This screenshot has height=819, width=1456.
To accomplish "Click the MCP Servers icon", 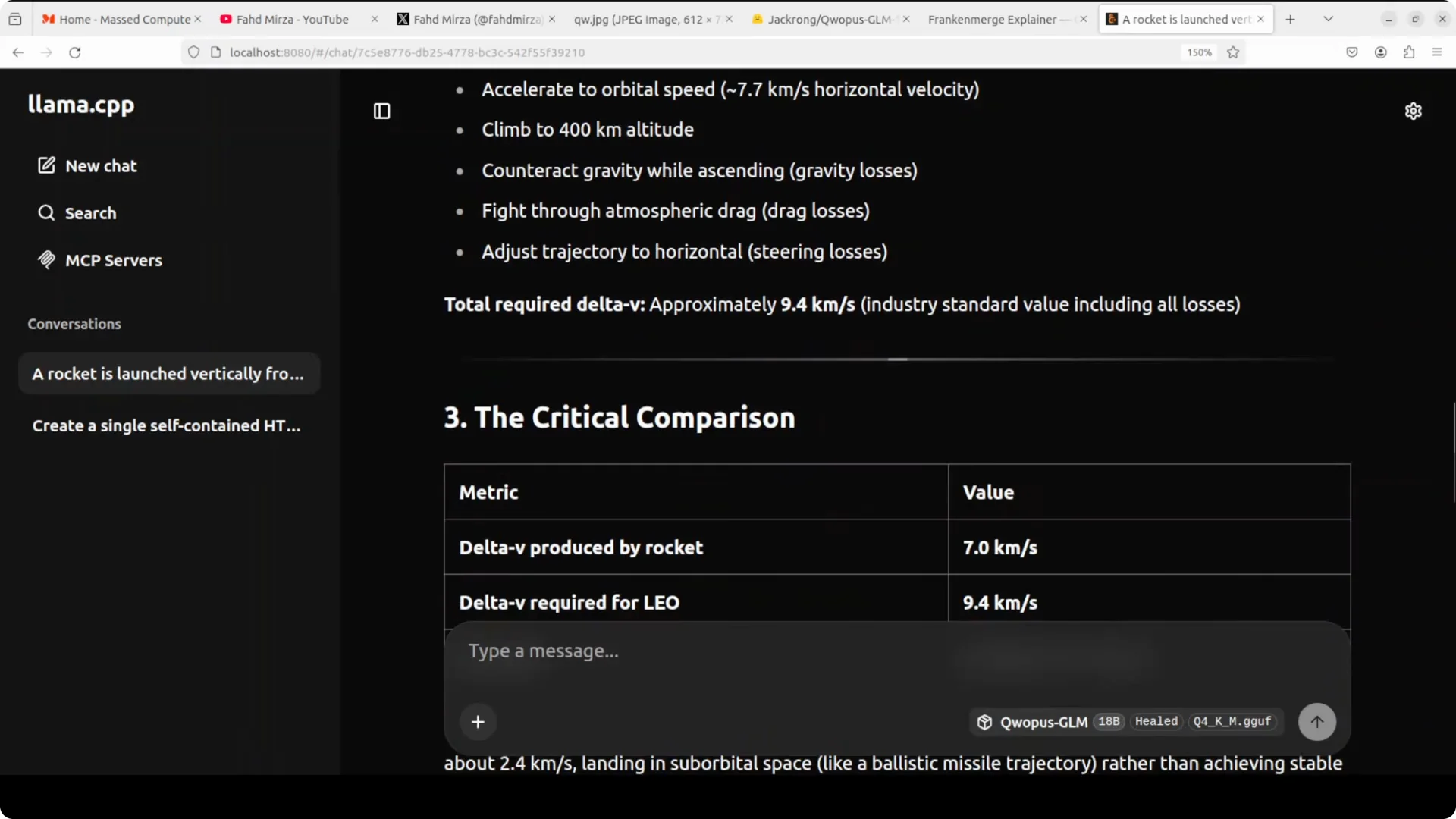I will 46,259.
